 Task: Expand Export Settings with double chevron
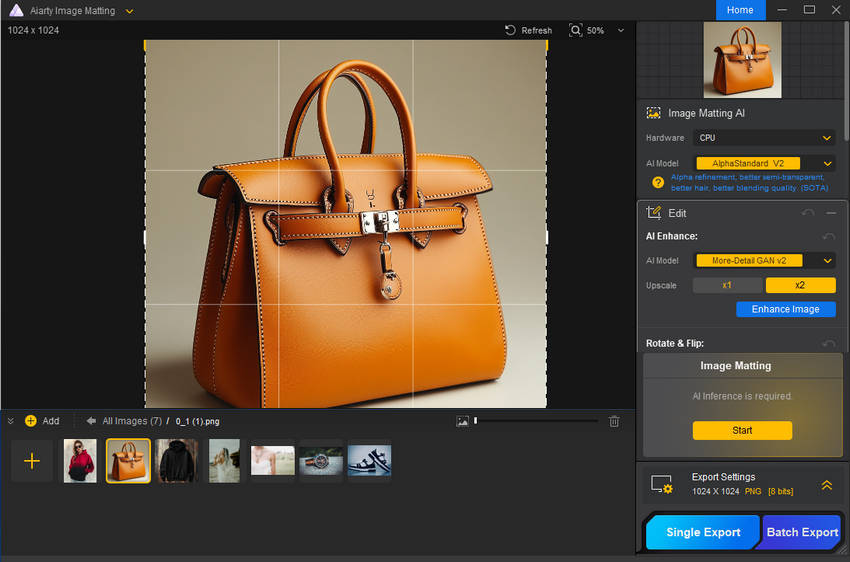tap(827, 485)
